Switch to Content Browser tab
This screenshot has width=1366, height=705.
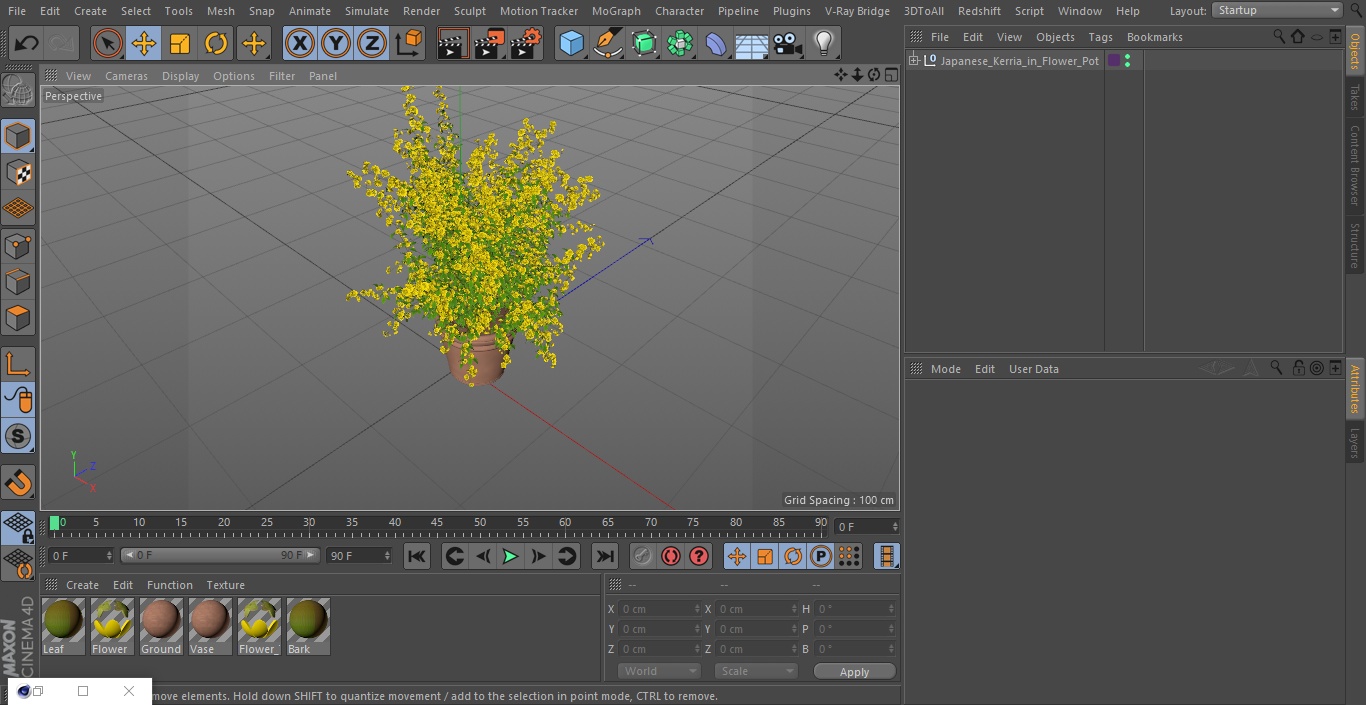click(1355, 165)
